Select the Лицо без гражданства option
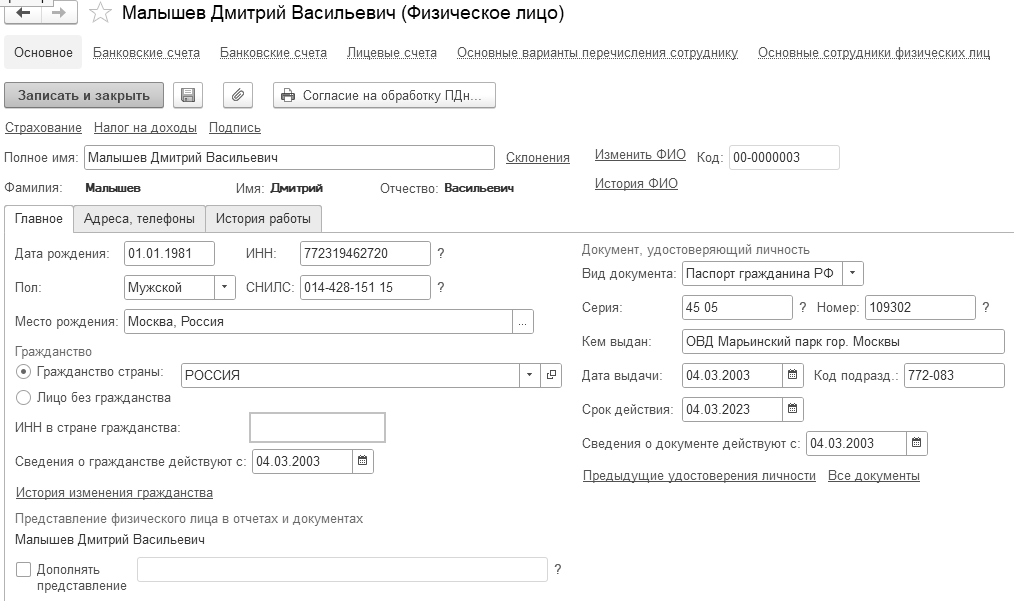Image resolution: width=1014 pixels, height=601 pixels. coord(24,397)
